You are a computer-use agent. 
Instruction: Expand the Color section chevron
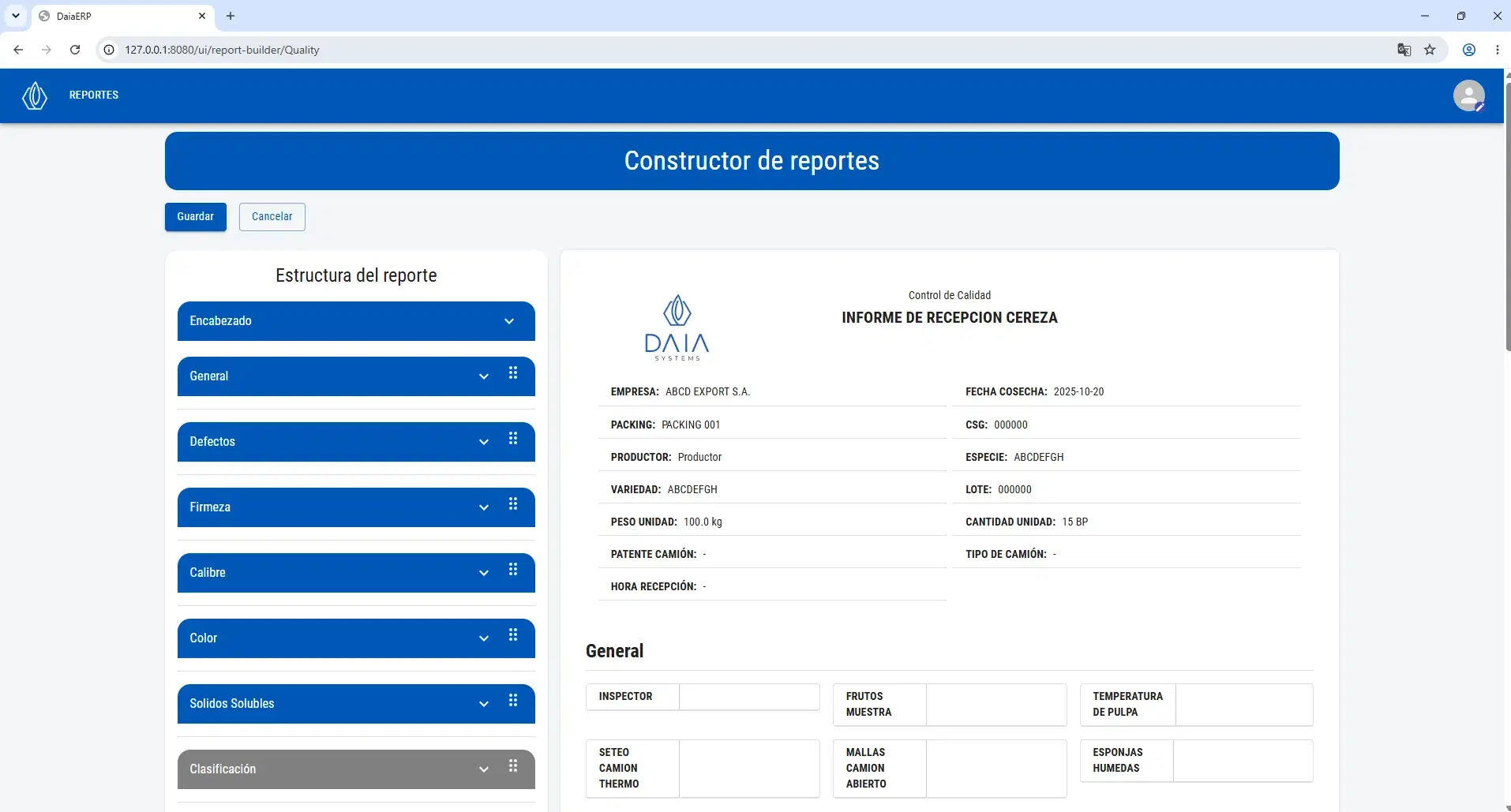coord(484,638)
